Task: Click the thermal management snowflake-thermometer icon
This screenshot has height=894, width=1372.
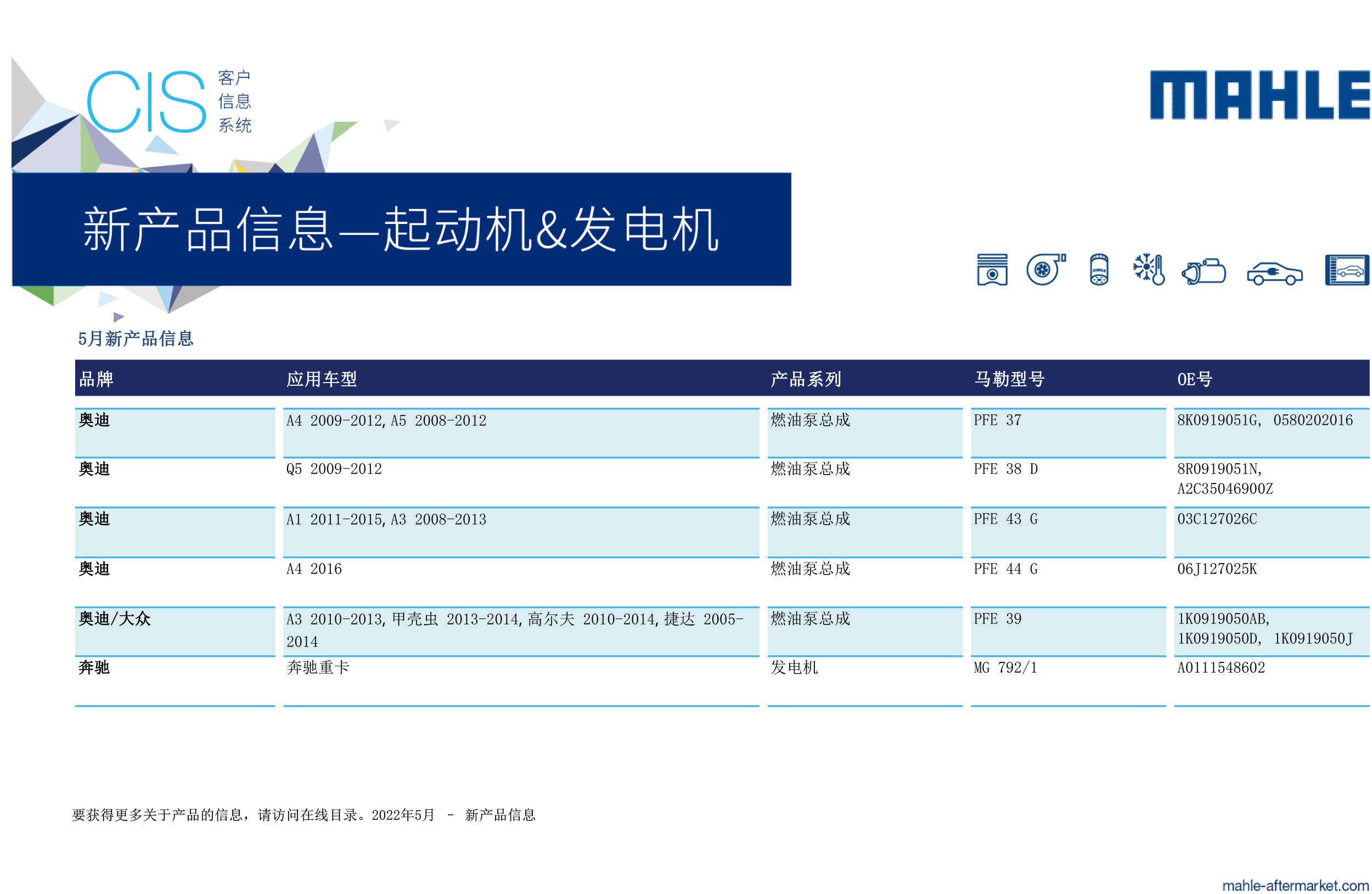Action: point(1148,269)
